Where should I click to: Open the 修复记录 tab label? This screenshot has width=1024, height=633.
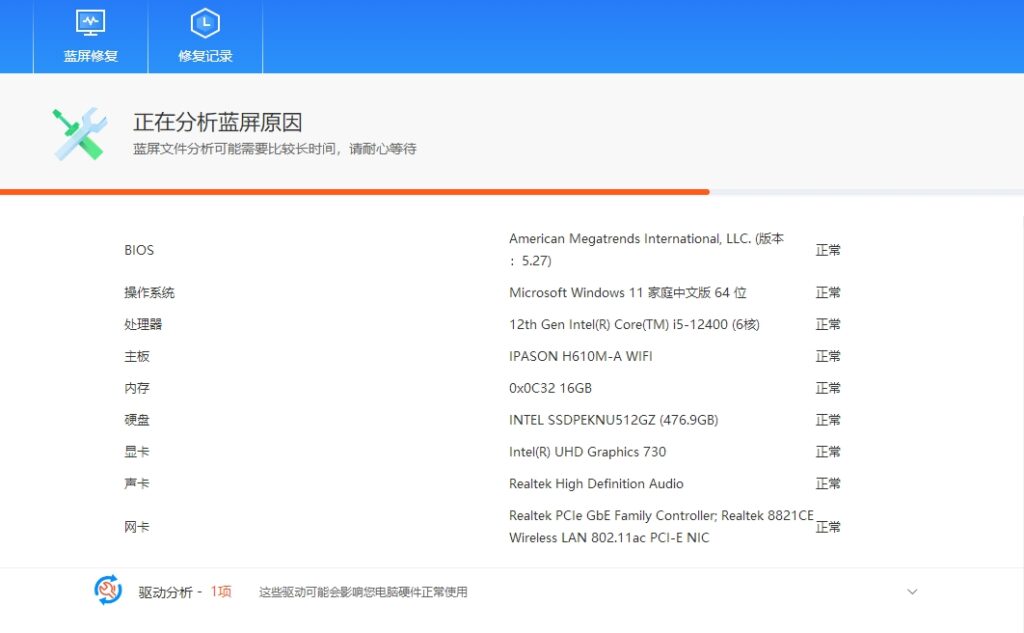[x=205, y=56]
